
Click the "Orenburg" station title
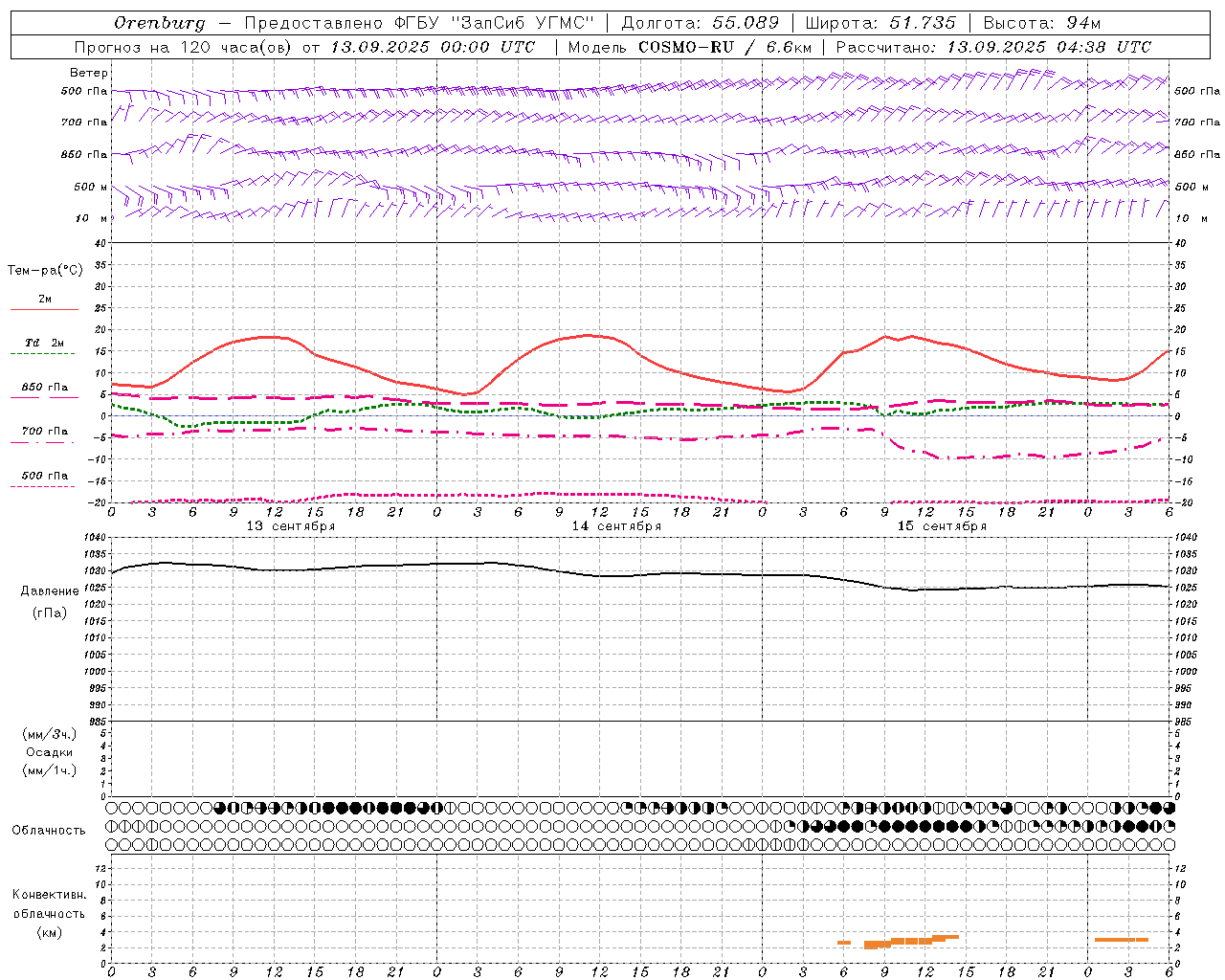(x=159, y=23)
